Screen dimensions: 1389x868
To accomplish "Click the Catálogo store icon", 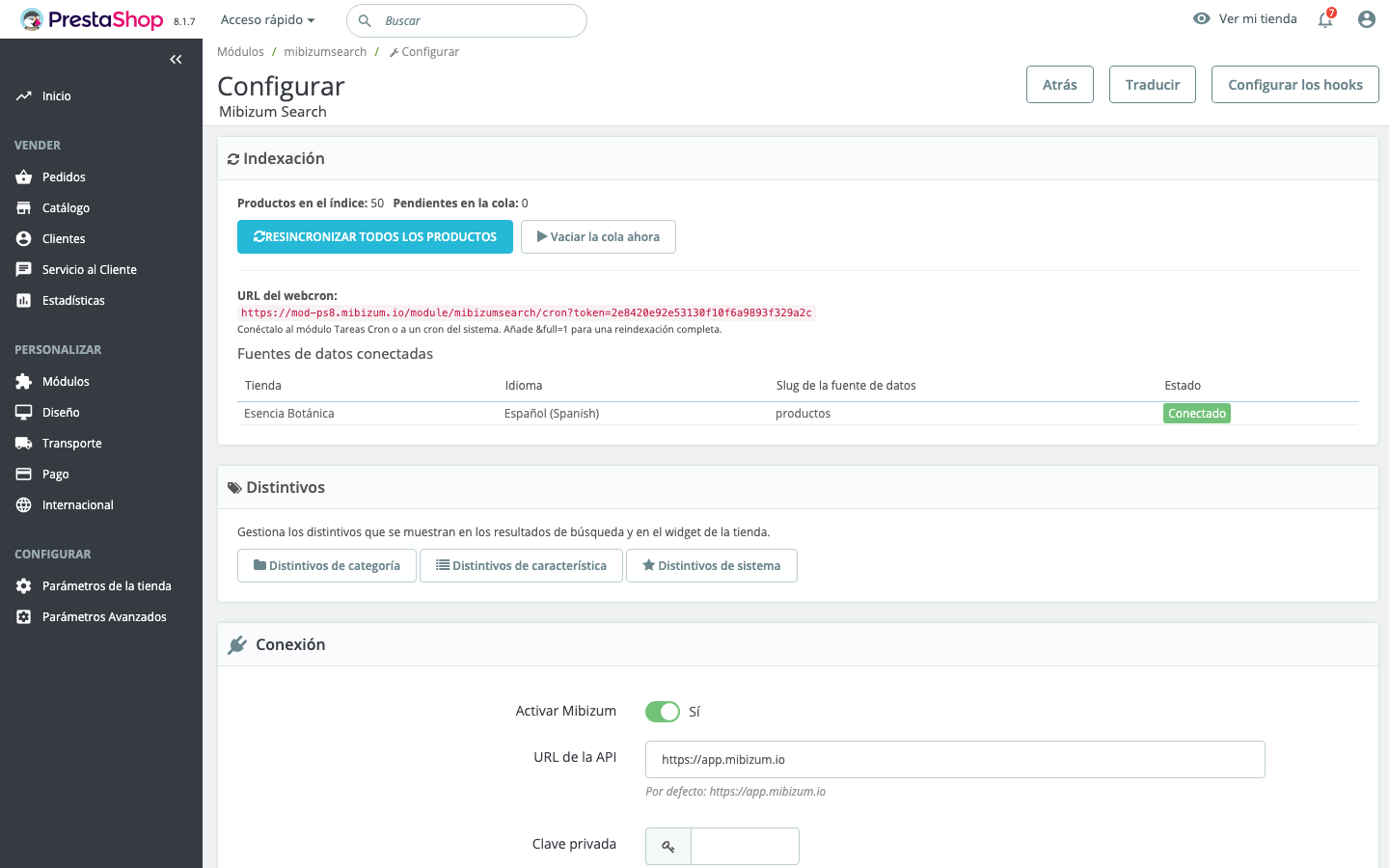I will (x=24, y=208).
